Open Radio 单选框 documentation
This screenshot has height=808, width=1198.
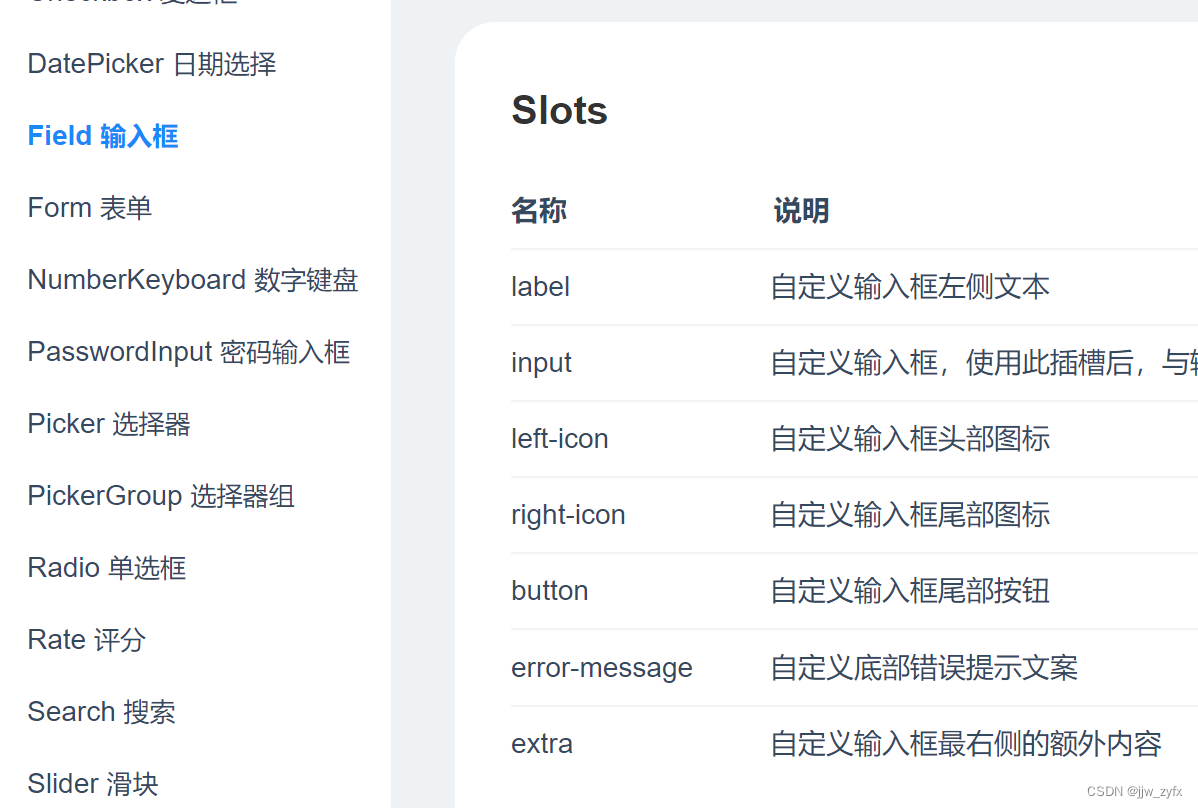106,567
